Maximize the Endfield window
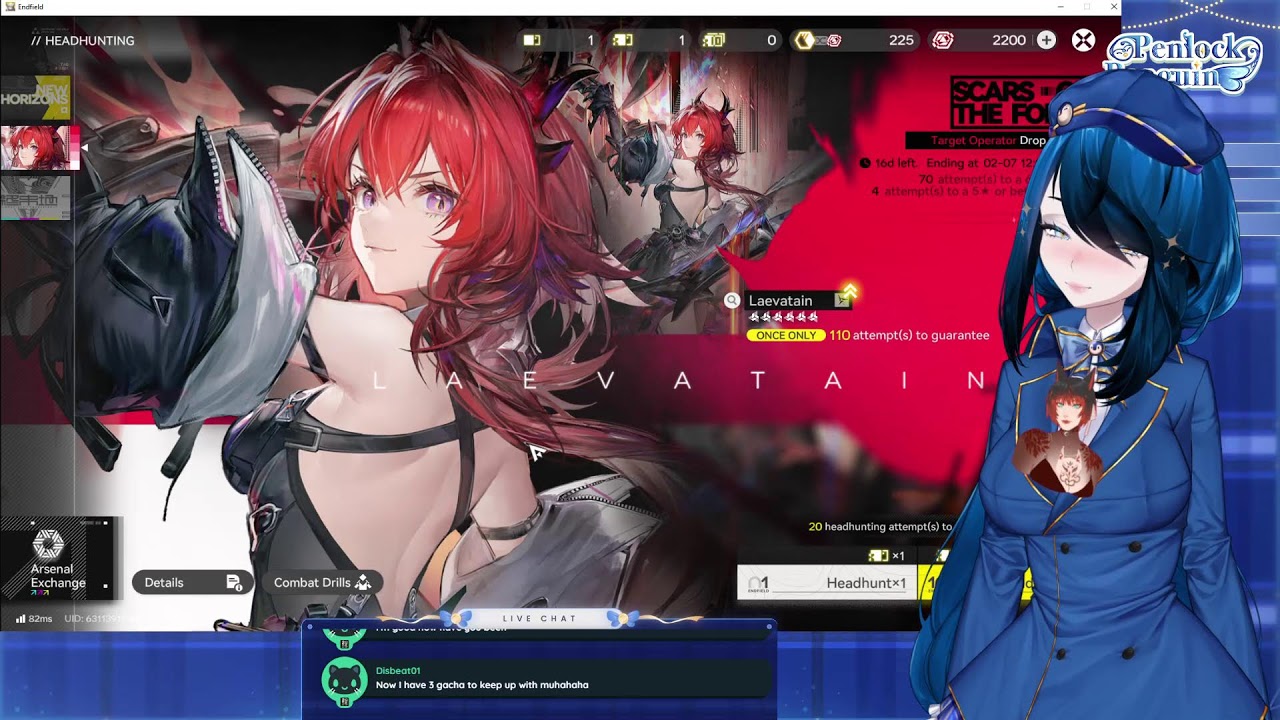The height and width of the screenshot is (720, 1280). click(x=1087, y=7)
